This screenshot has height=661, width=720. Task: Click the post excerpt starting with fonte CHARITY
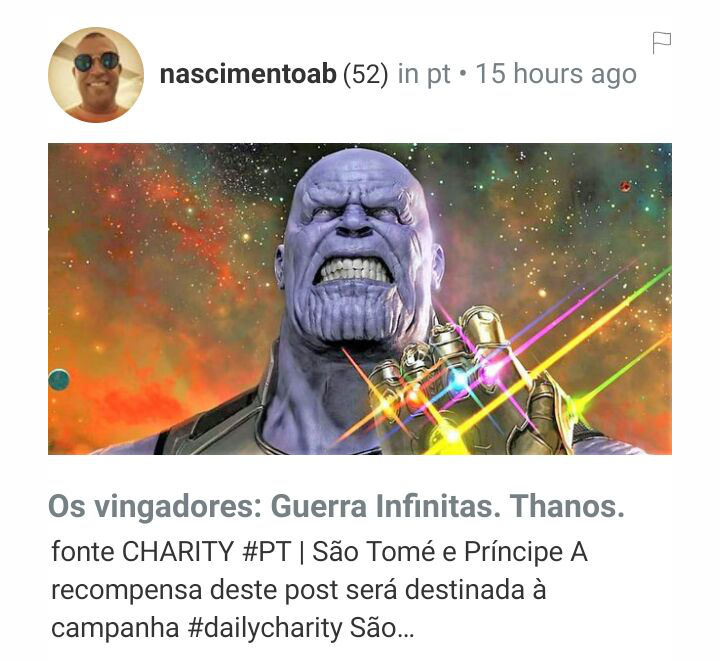[320, 589]
